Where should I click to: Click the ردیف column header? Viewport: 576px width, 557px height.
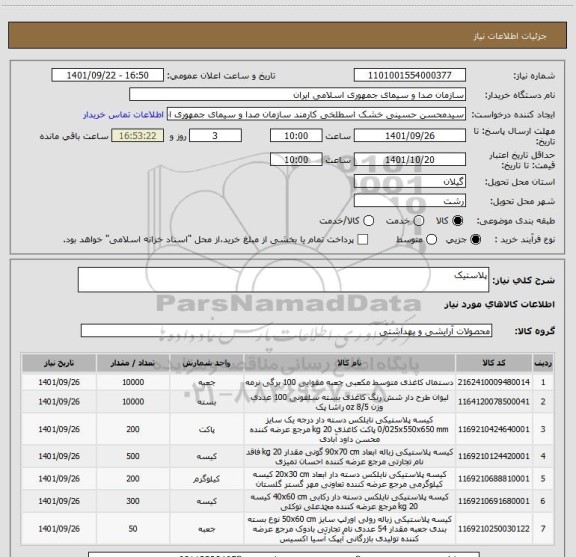coord(543,363)
